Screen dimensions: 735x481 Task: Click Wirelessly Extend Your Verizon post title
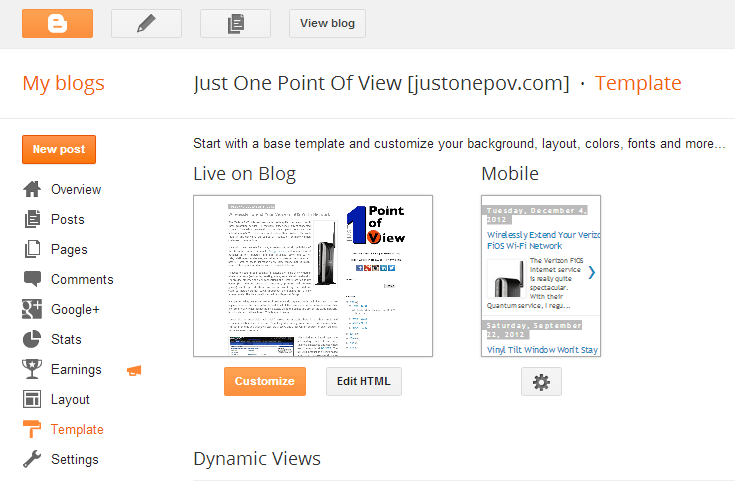coord(543,240)
